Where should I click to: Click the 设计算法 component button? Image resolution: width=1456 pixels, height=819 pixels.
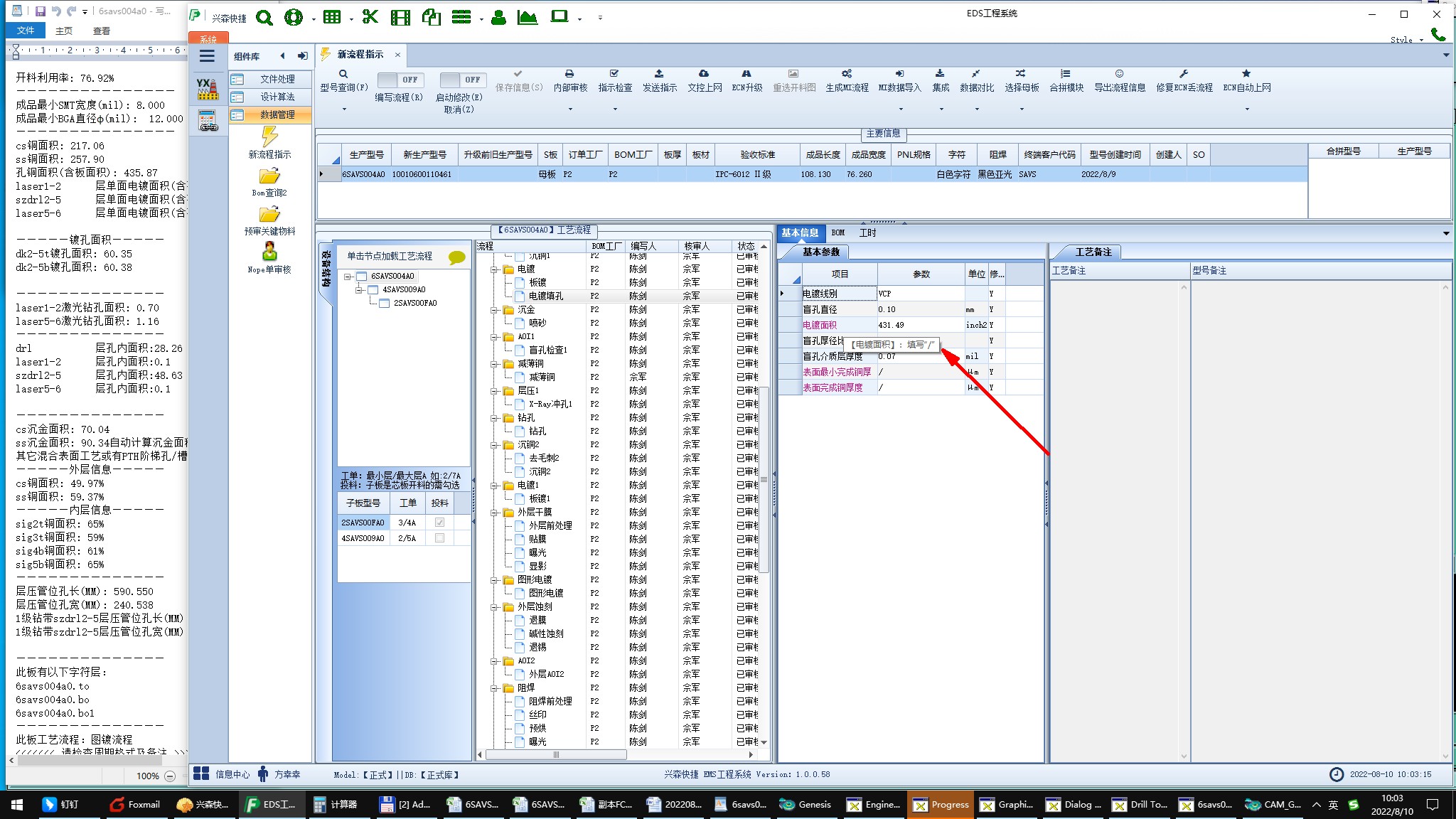tap(277, 97)
